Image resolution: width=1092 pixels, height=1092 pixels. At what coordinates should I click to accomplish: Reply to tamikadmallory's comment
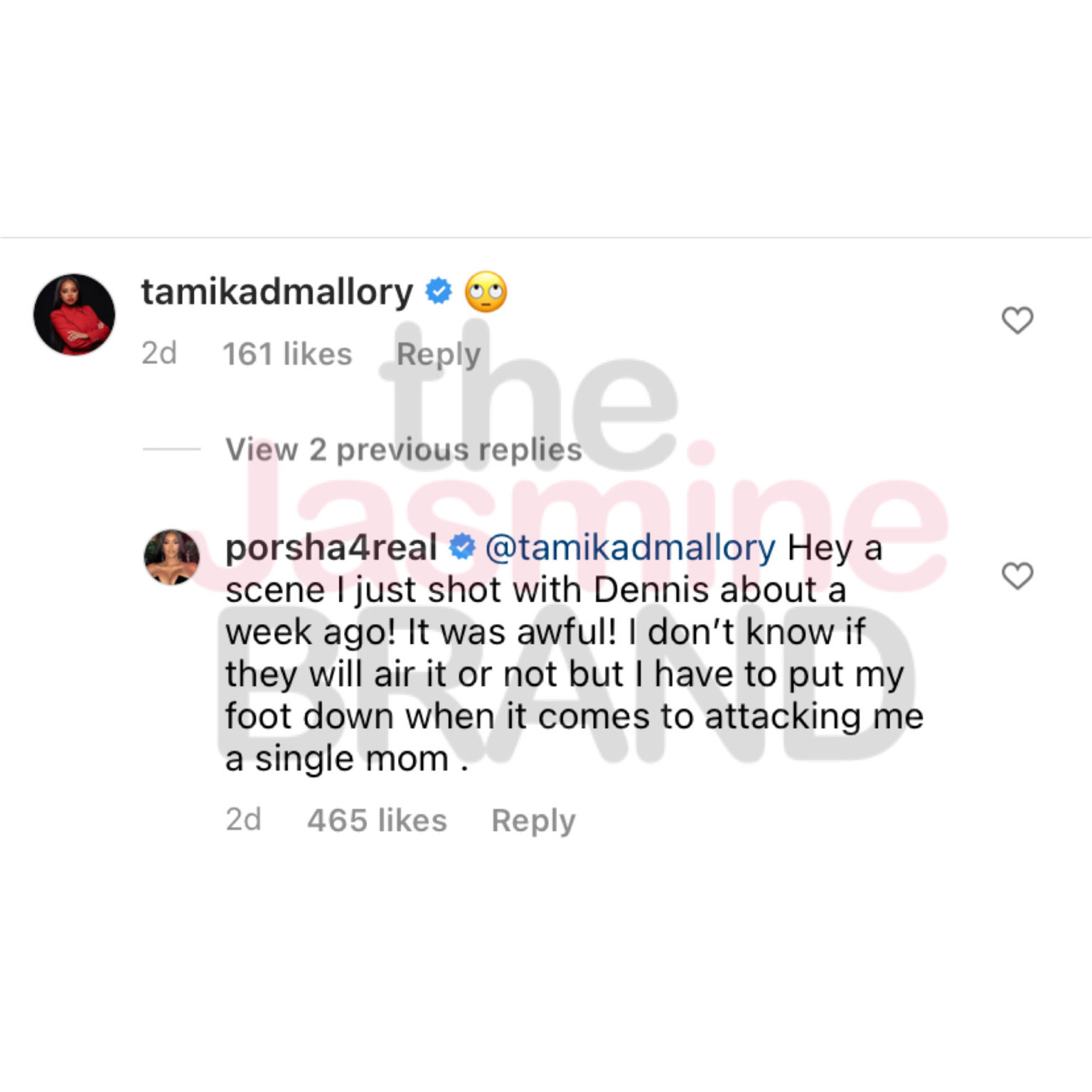point(438,354)
